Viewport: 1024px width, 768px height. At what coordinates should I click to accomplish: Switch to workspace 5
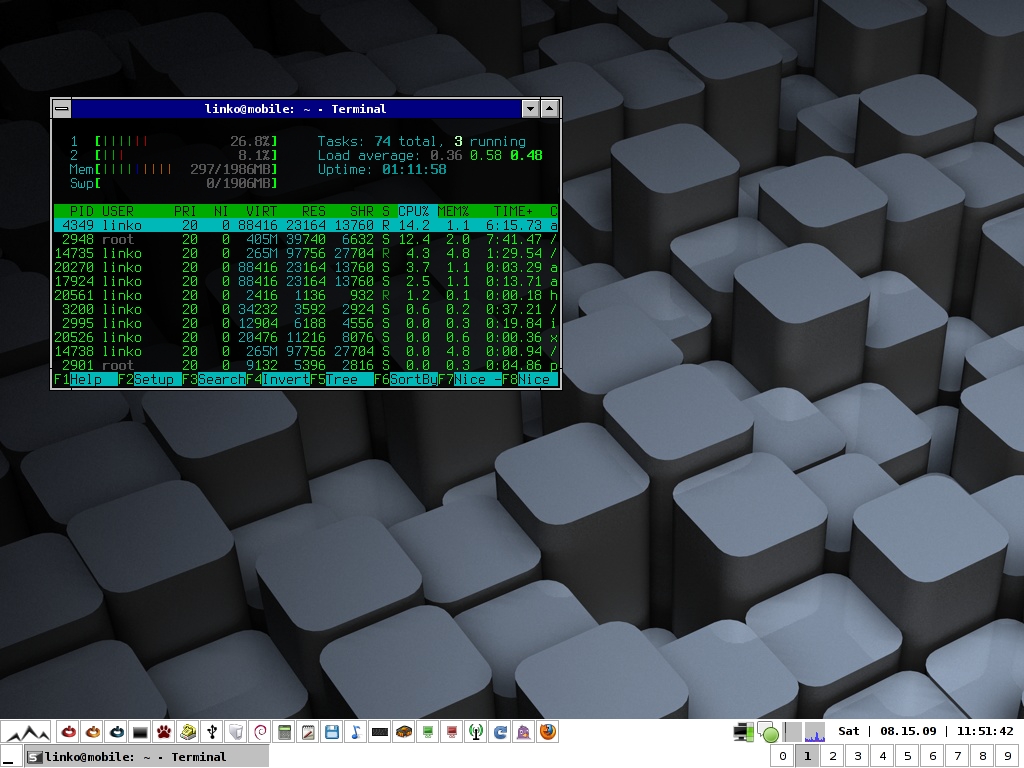pos(908,756)
